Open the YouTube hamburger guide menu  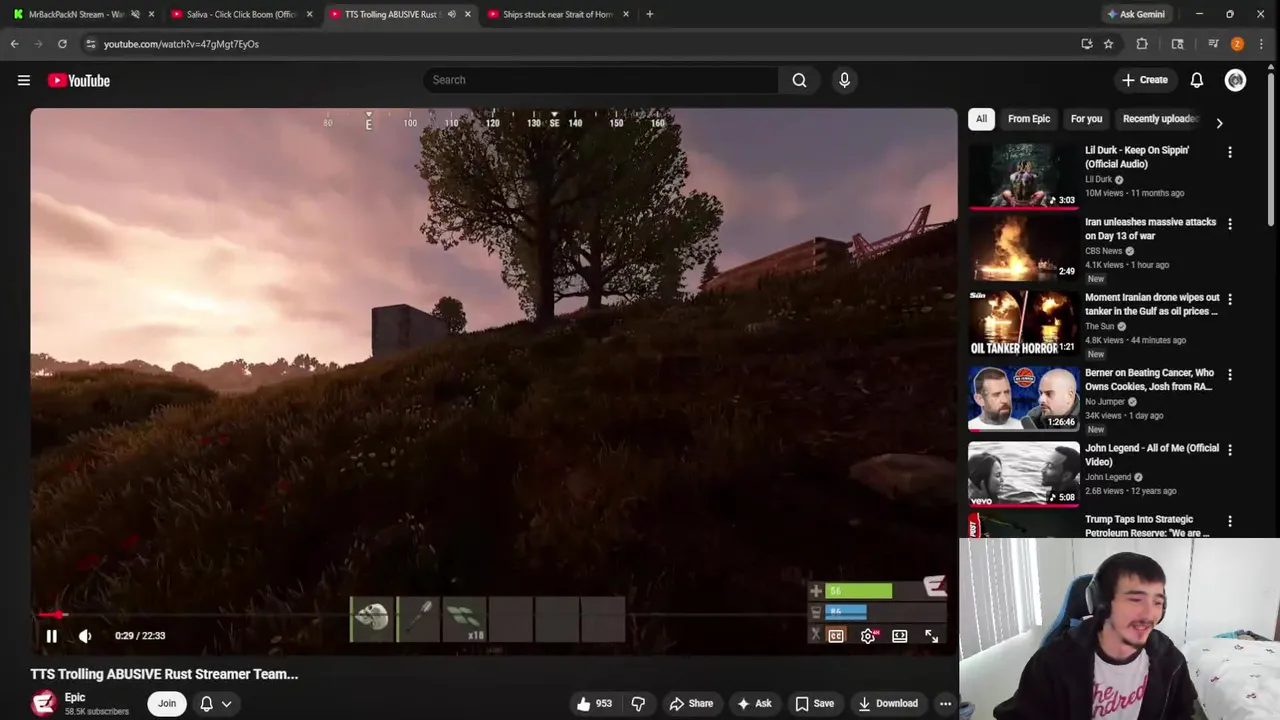24,80
